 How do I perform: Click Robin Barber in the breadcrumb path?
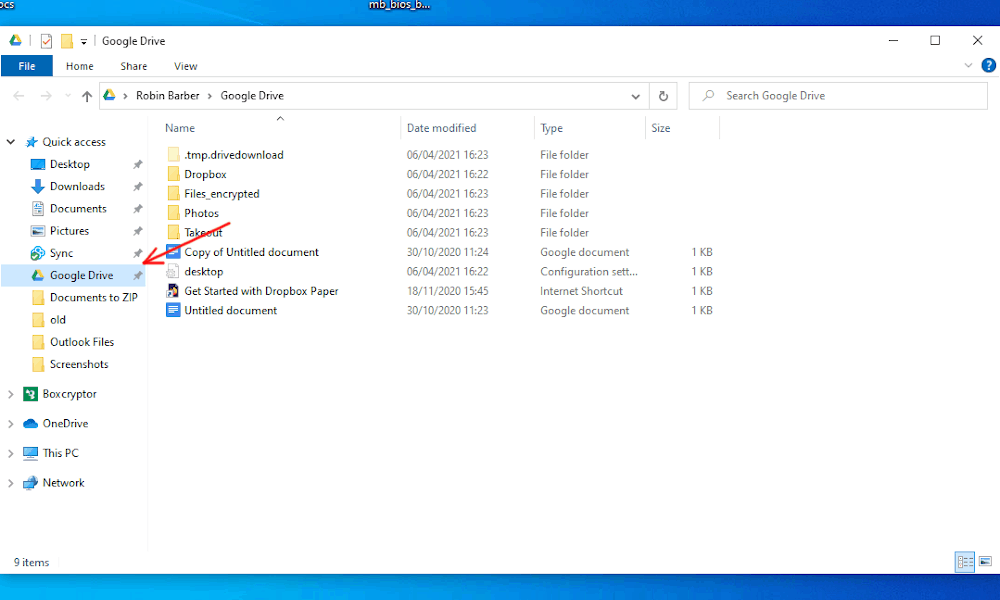coord(167,96)
